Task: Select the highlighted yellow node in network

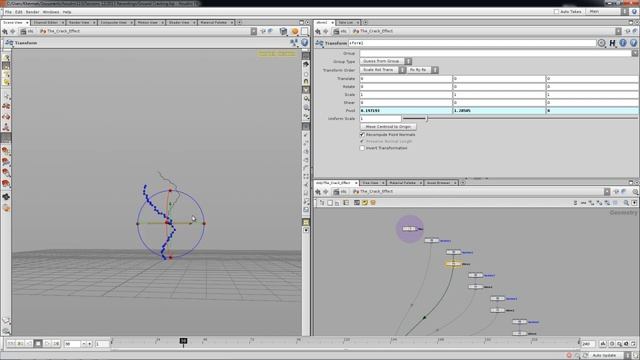Action: (453, 264)
